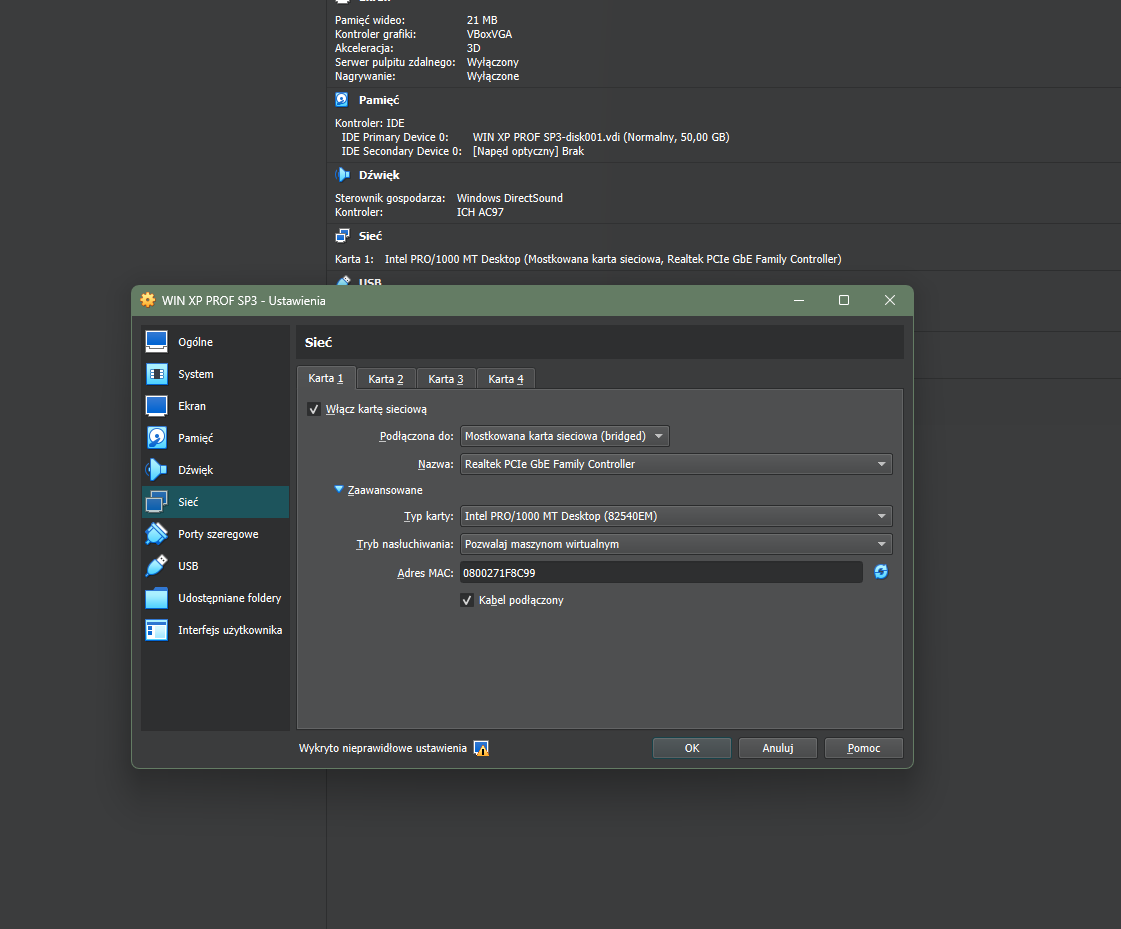Image resolution: width=1121 pixels, height=929 pixels.
Task: Click 'VBoxVGA' graphics controller value
Action: click(x=490, y=34)
